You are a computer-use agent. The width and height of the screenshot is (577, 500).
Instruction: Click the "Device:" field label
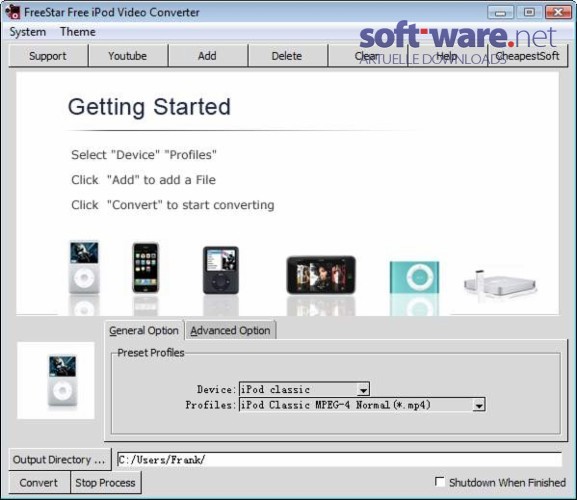216,389
